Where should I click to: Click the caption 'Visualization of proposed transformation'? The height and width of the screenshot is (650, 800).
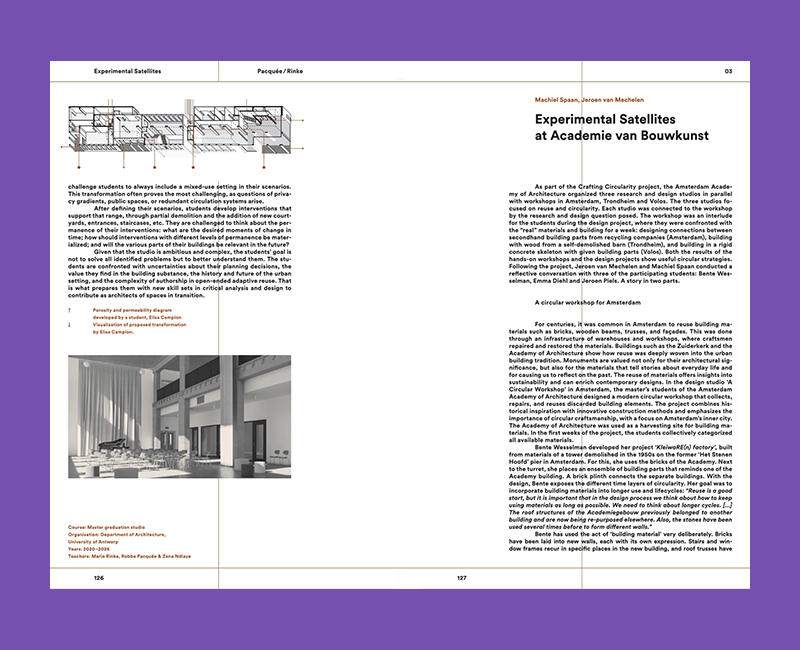coord(139,324)
